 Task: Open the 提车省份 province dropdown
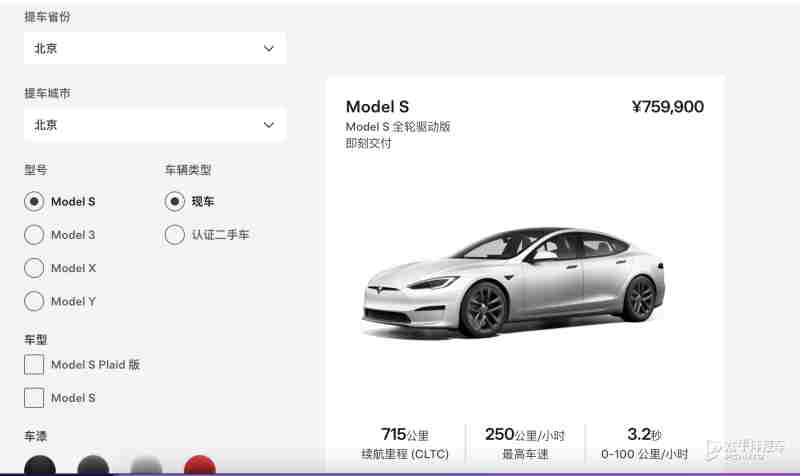(x=155, y=48)
